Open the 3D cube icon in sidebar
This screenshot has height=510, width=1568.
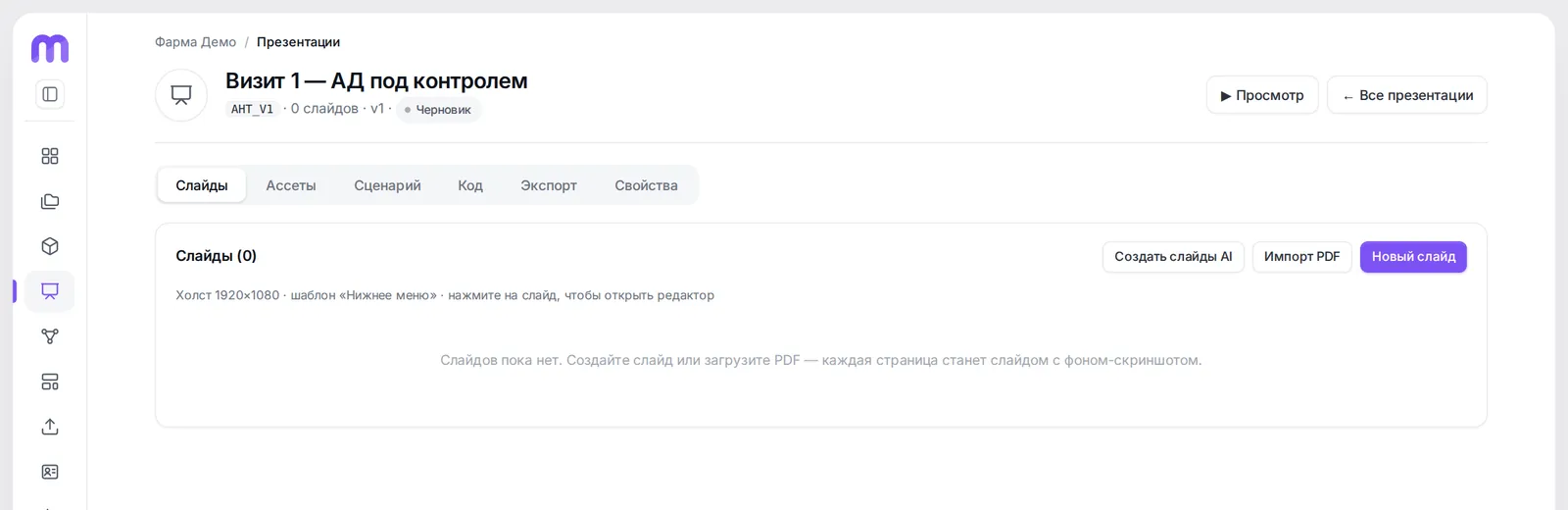coord(50,246)
